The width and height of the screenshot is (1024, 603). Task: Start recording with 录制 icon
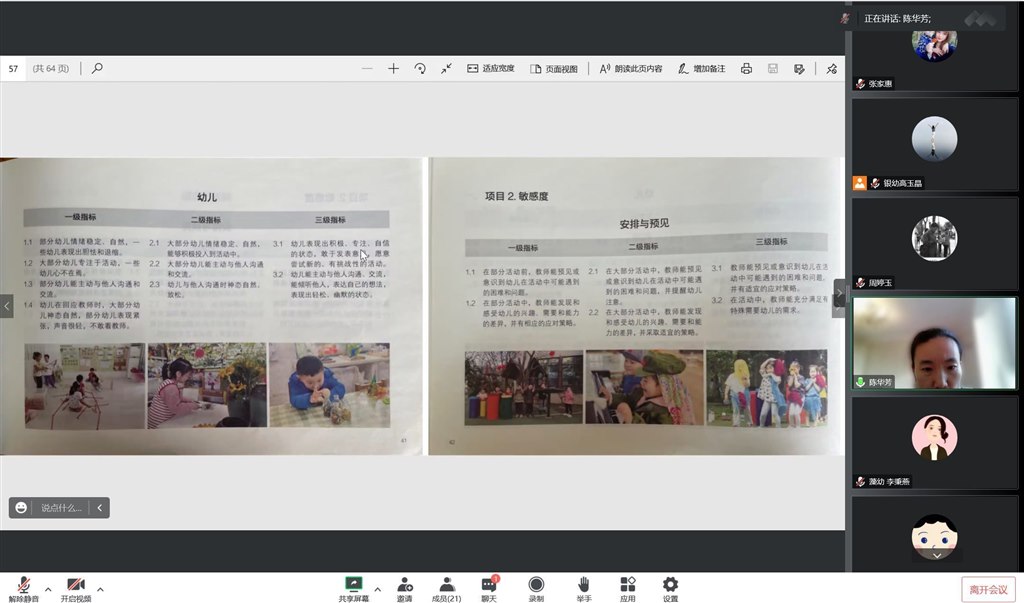pos(536,589)
